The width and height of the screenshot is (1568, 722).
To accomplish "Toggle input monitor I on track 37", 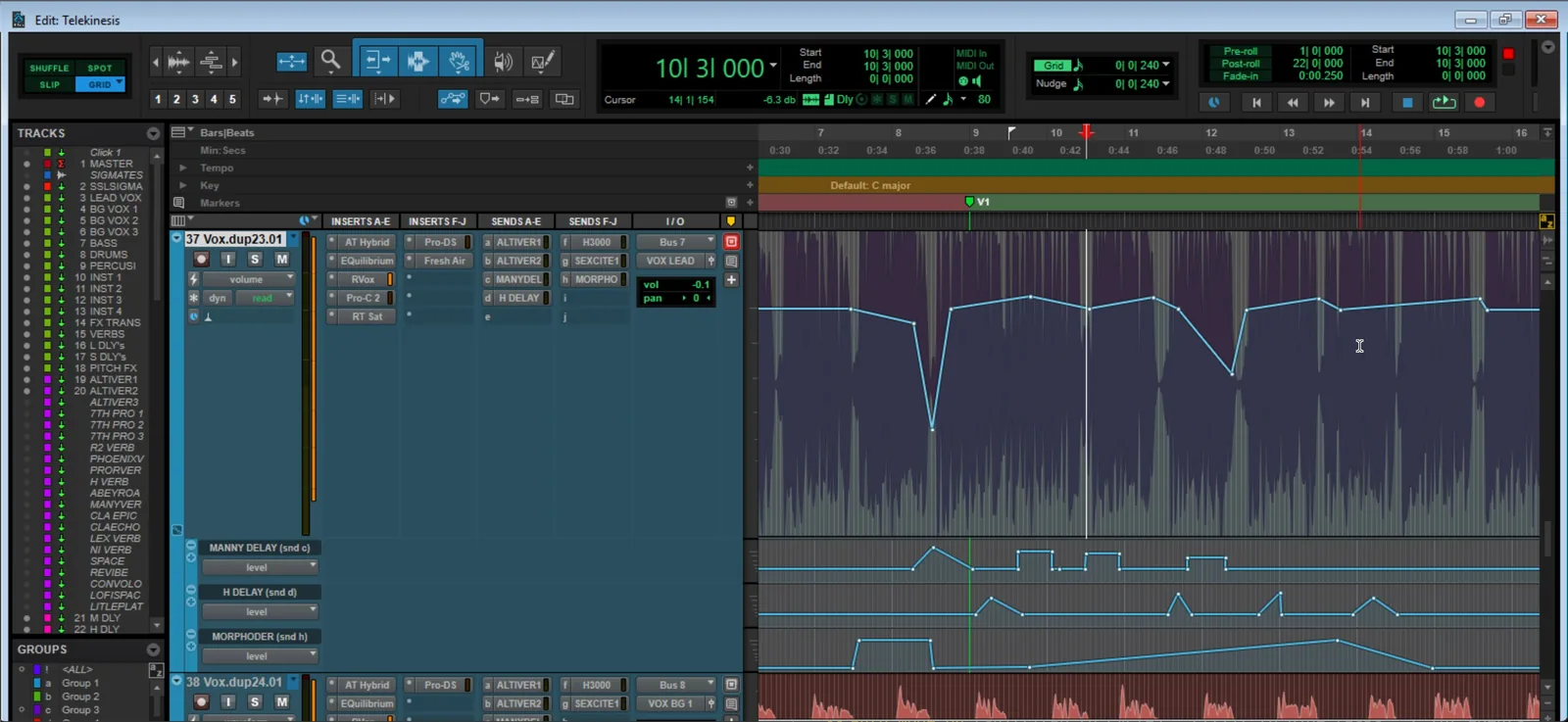I will [x=228, y=260].
